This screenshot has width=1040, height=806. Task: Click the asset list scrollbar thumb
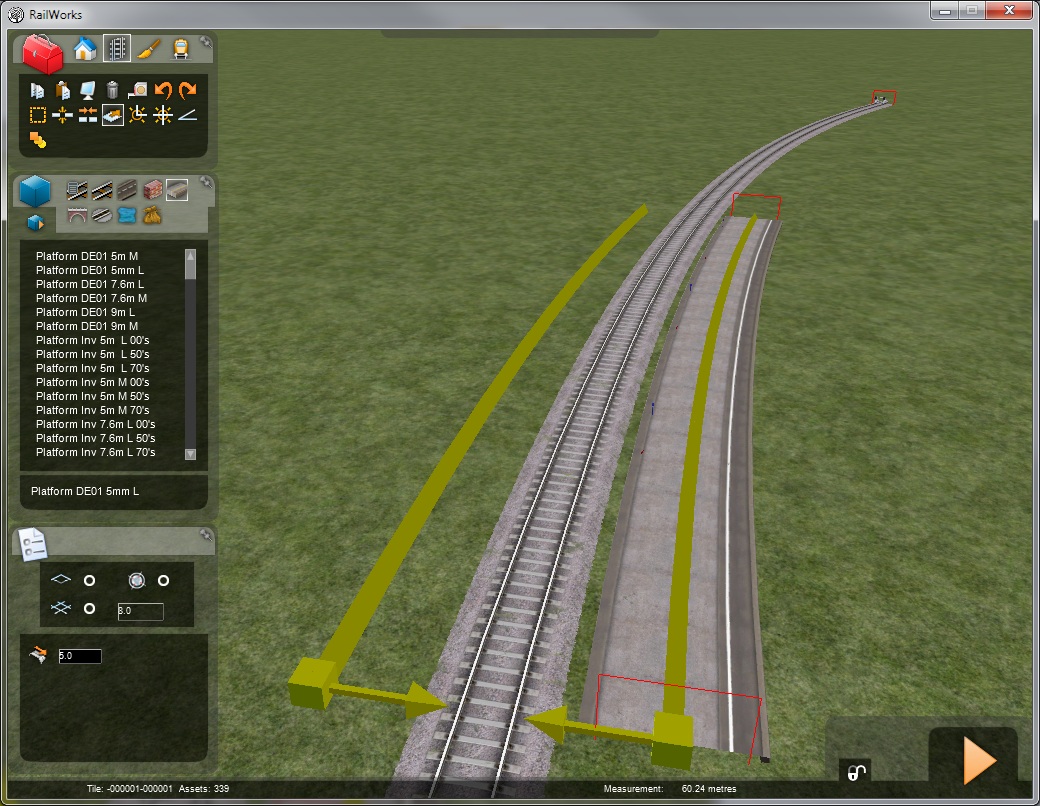(x=190, y=270)
